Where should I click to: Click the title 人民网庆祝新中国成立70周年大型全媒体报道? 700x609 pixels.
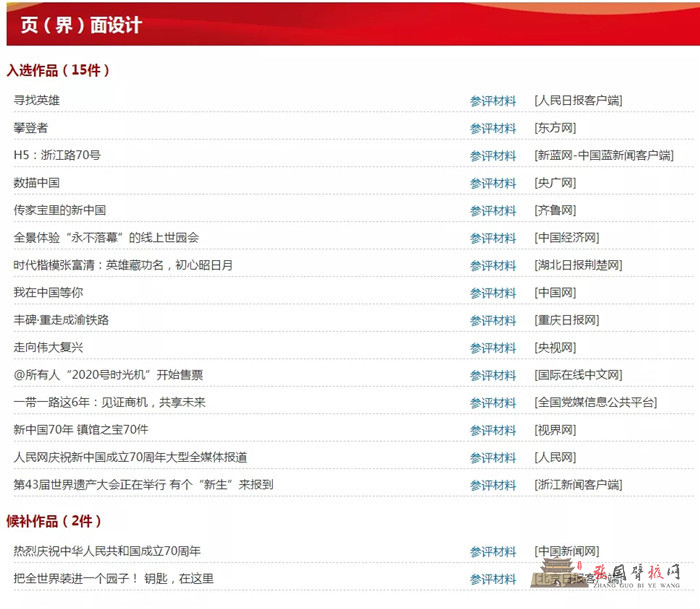(130, 457)
